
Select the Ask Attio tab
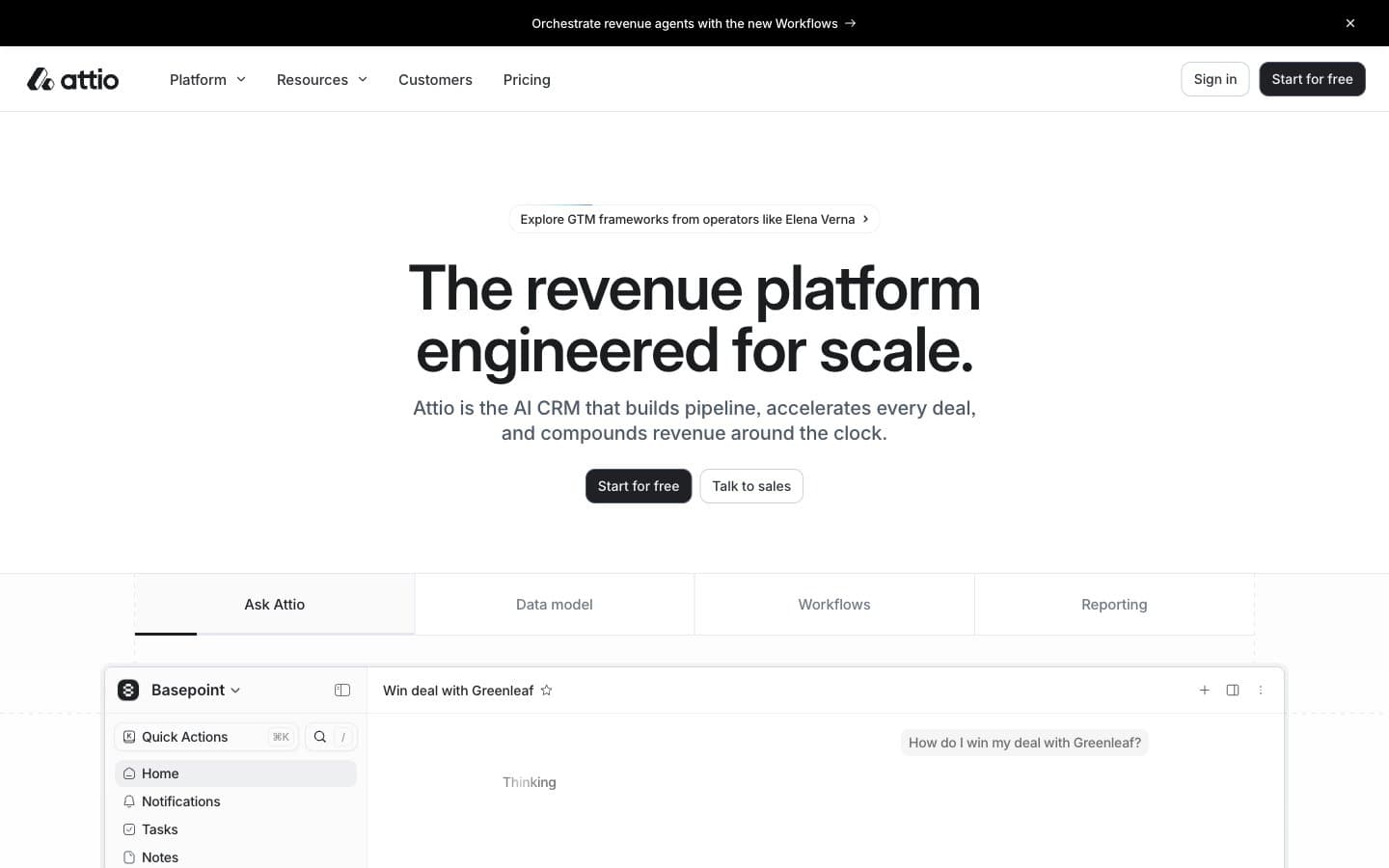tap(275, 605)
